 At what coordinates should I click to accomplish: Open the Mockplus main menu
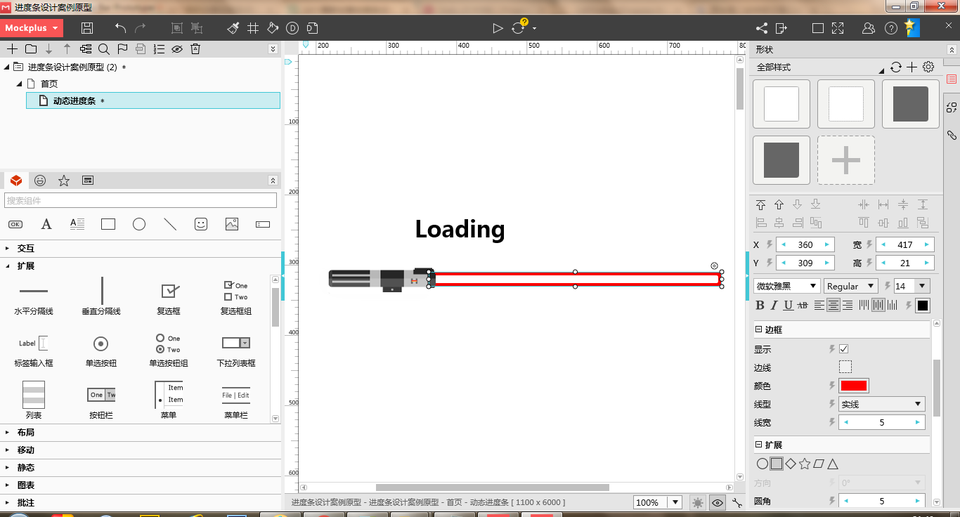(31, 28)
